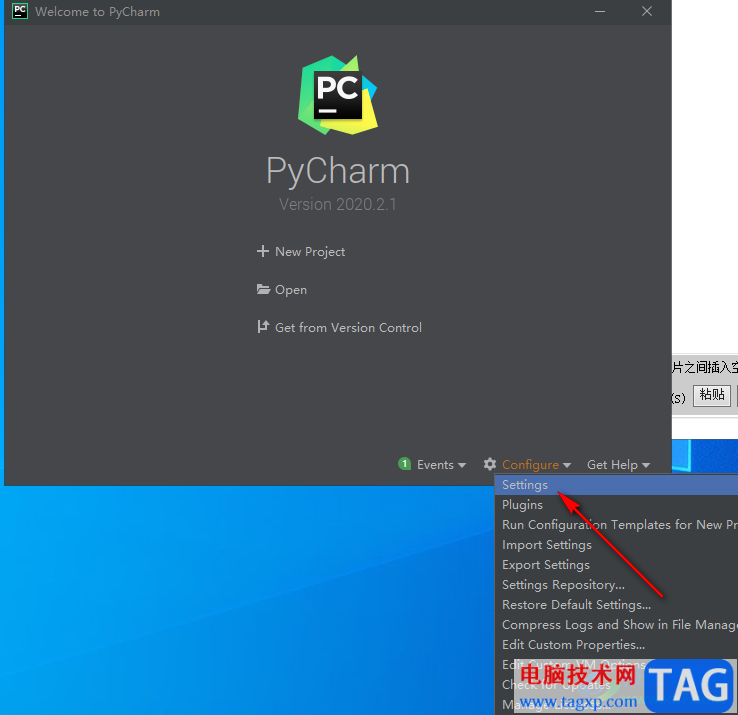Click the PyCharm logo in title bar
738x715 pixels.
pos(20,11)
